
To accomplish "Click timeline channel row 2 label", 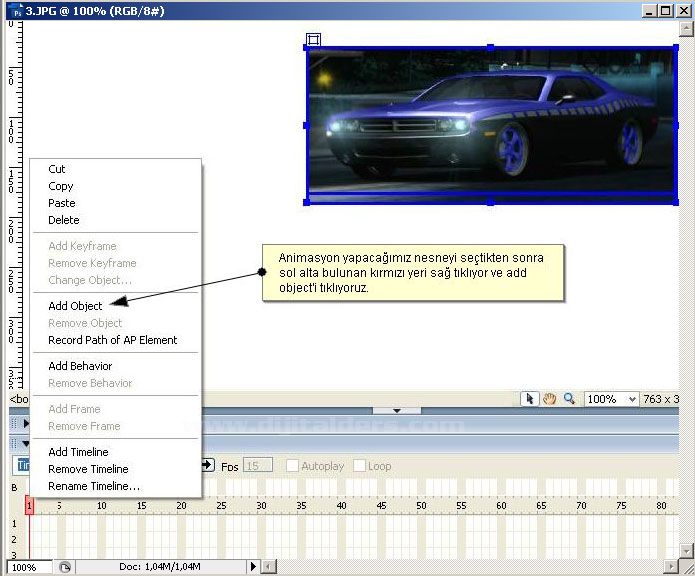I will 14,539.
